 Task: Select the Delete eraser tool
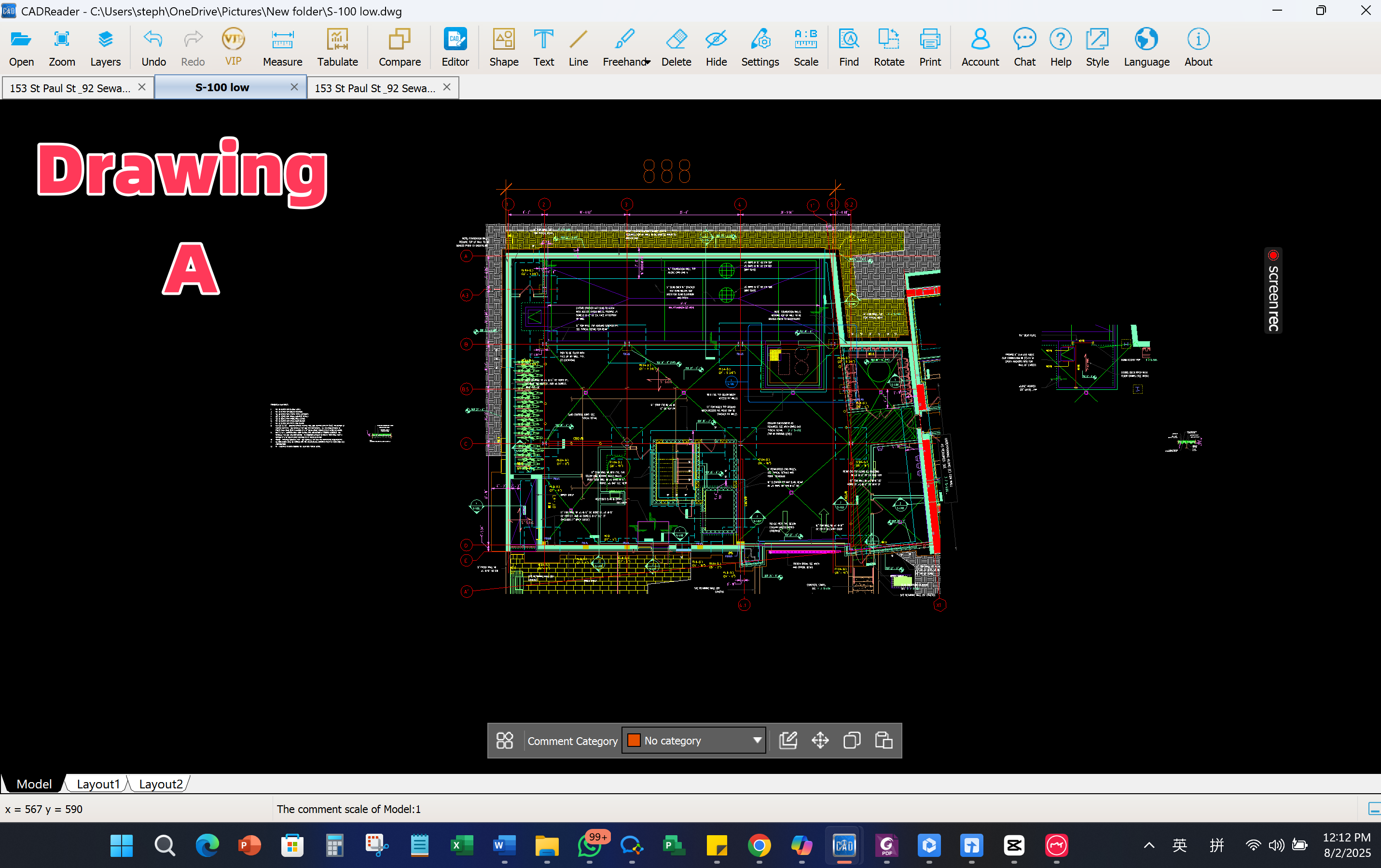pyautogui.click(x=676, y=48)
